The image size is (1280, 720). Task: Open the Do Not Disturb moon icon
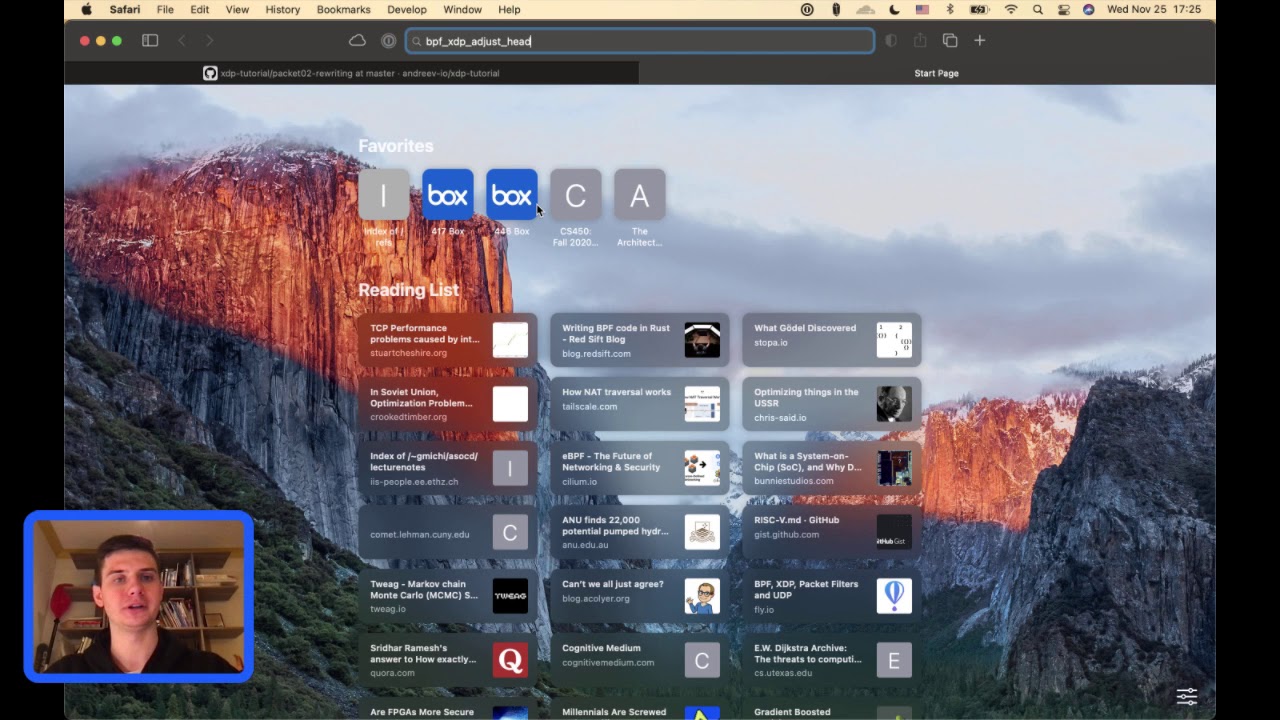(x=894, y=9)
